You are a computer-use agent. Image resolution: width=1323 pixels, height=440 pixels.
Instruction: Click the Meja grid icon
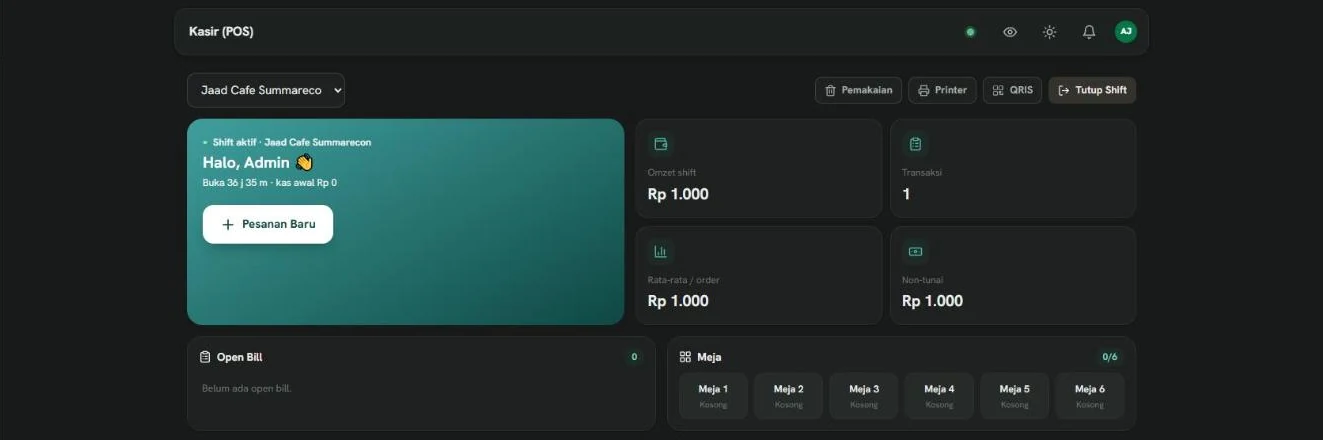click(x=685, y=357)
